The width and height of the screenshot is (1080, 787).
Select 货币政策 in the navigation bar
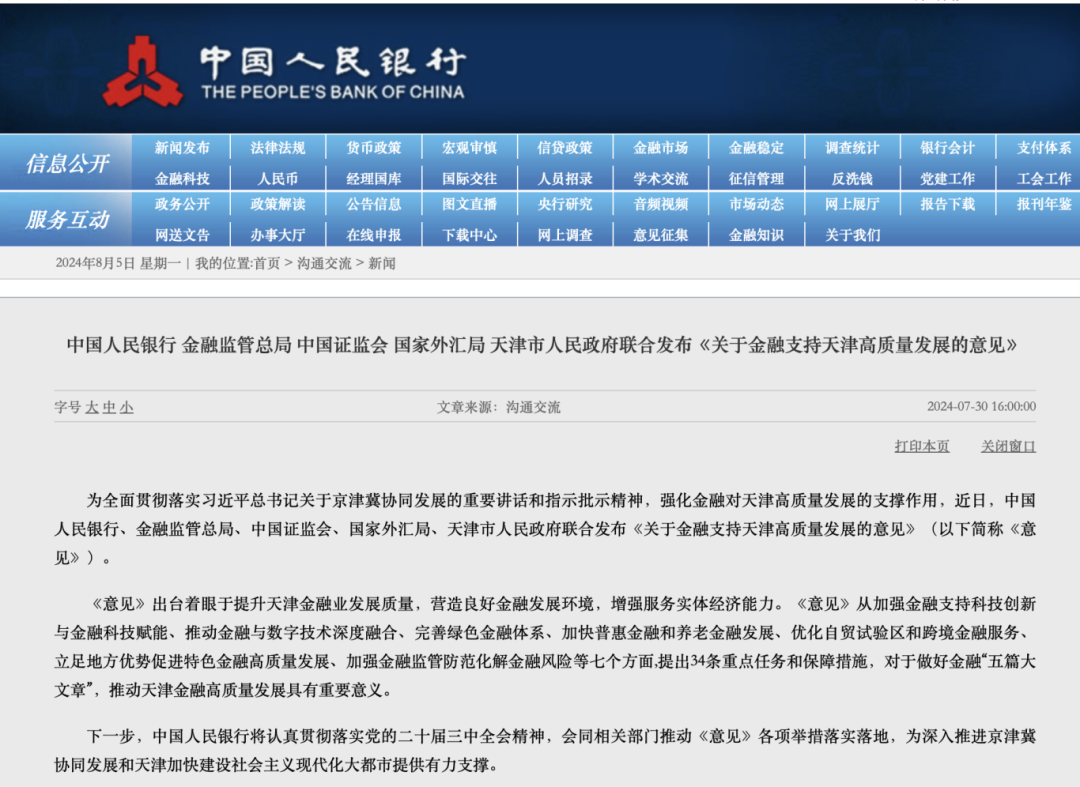374,148
